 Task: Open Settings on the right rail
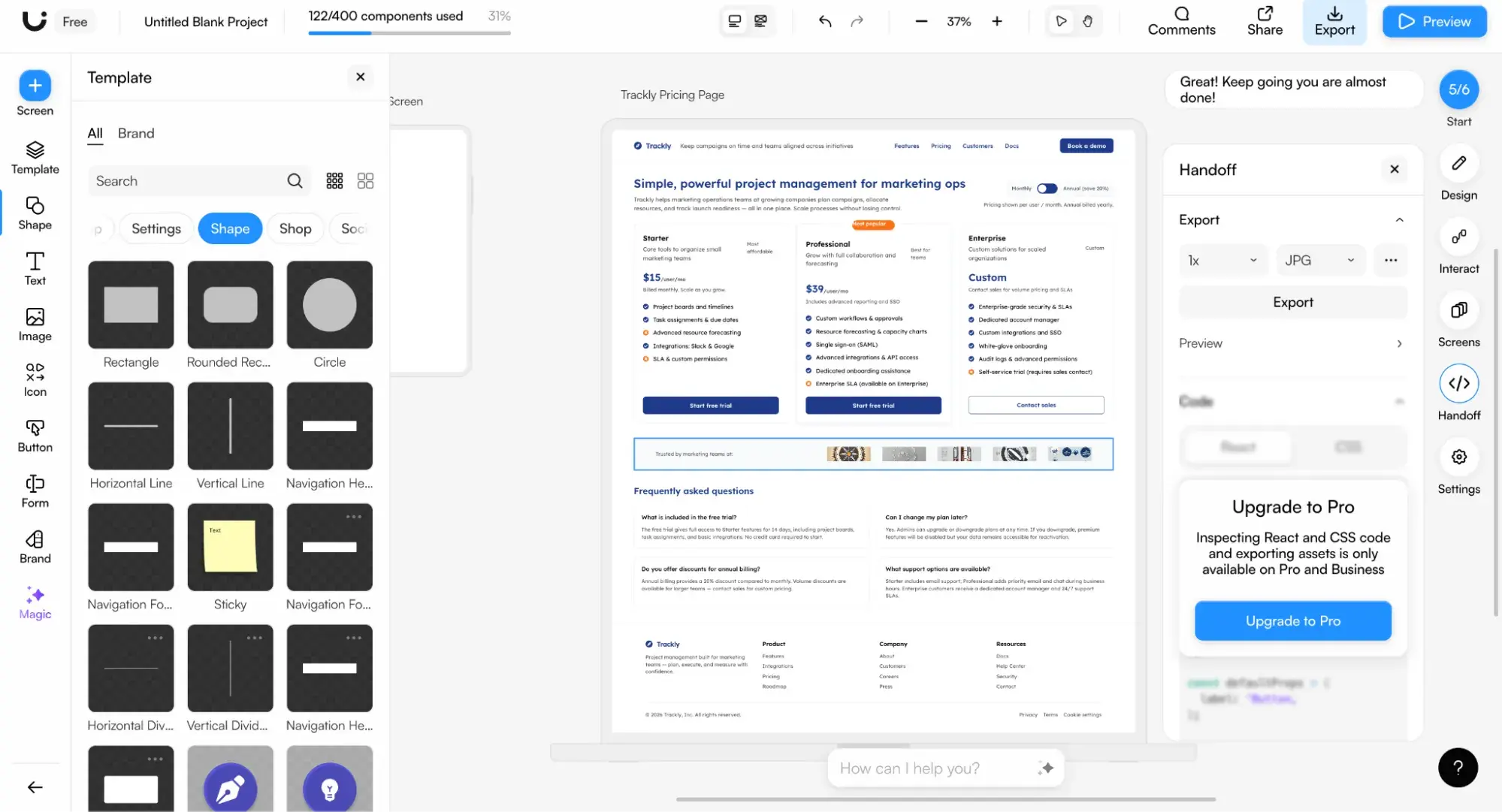1458,467
